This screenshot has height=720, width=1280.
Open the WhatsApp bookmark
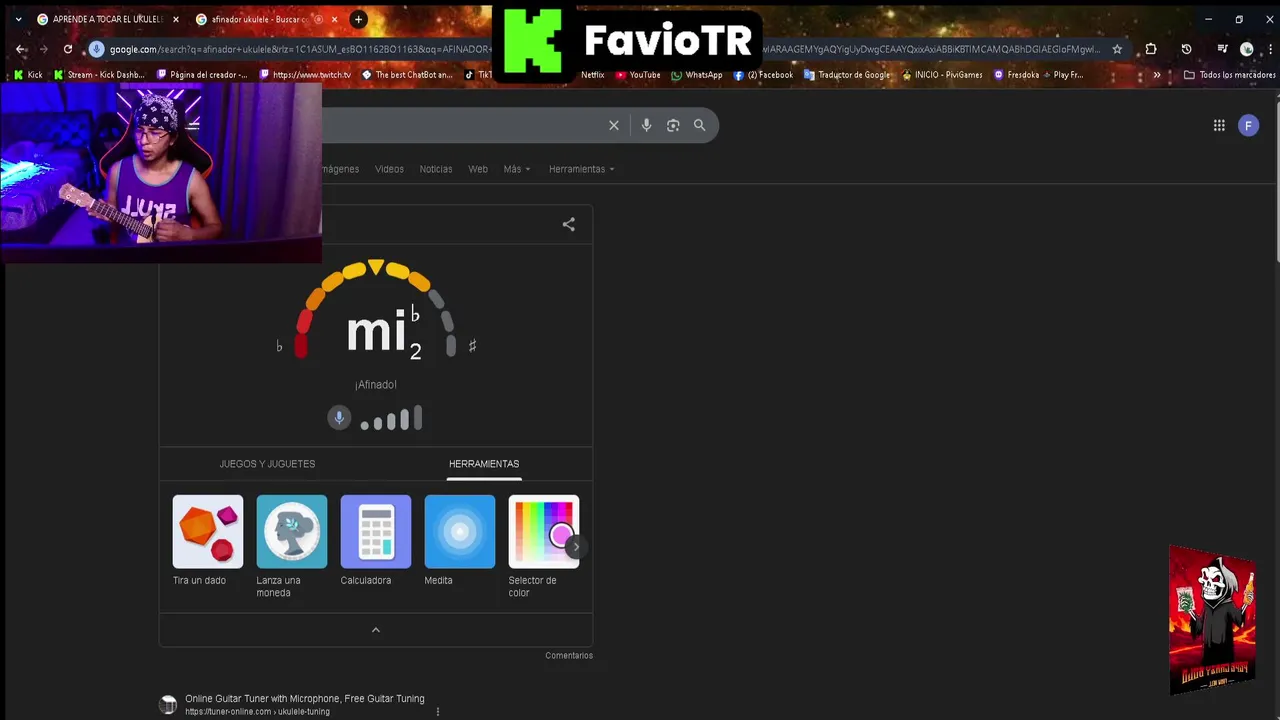coord(697,75)
